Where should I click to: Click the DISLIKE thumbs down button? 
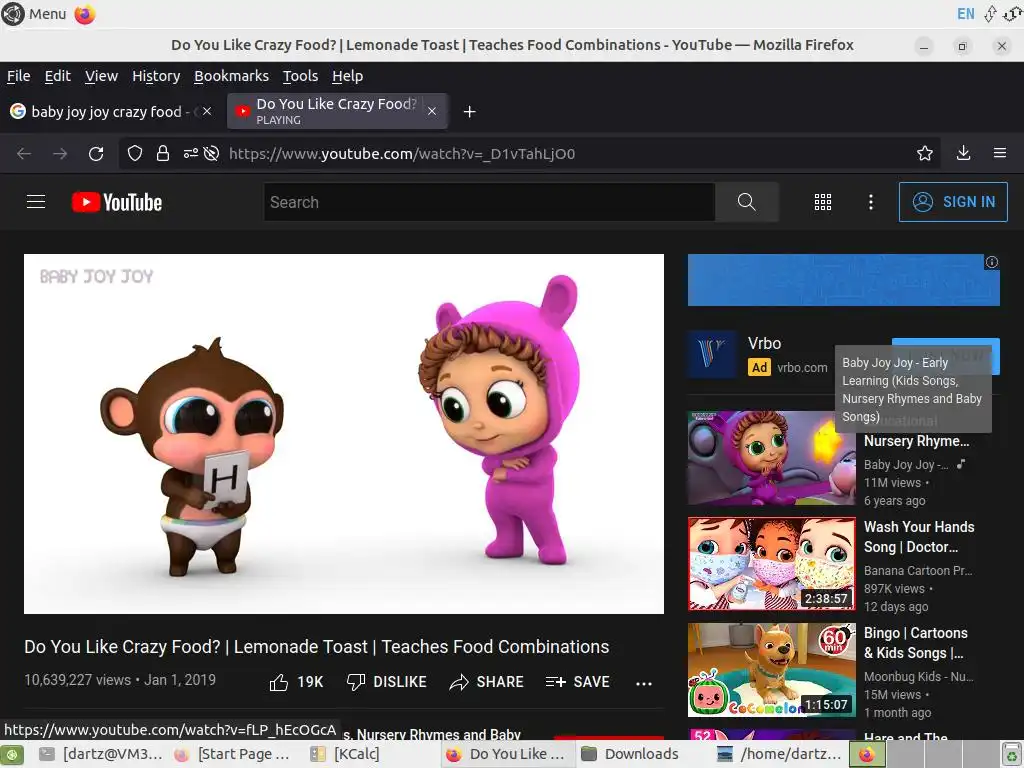[387, 682]
